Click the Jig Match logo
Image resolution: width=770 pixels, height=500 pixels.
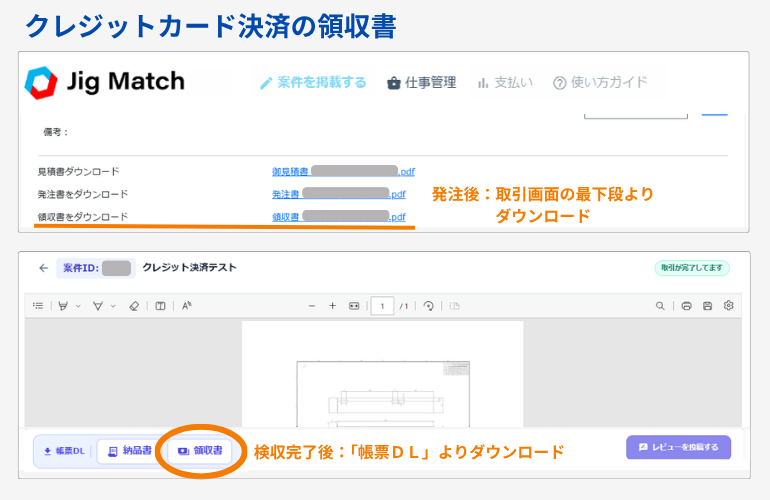tap(104, 82)
